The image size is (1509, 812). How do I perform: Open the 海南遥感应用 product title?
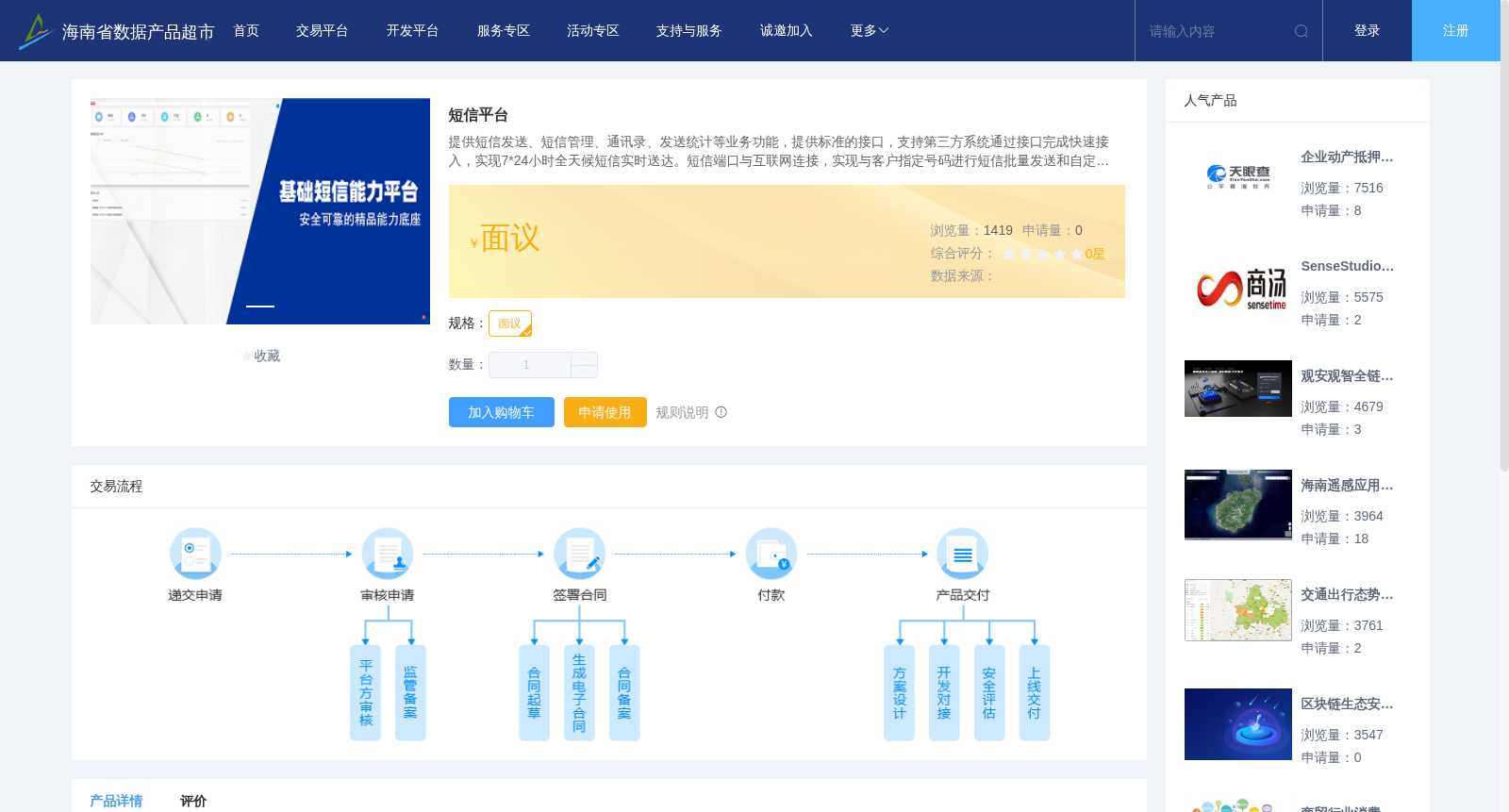[x=1347, y=486]
